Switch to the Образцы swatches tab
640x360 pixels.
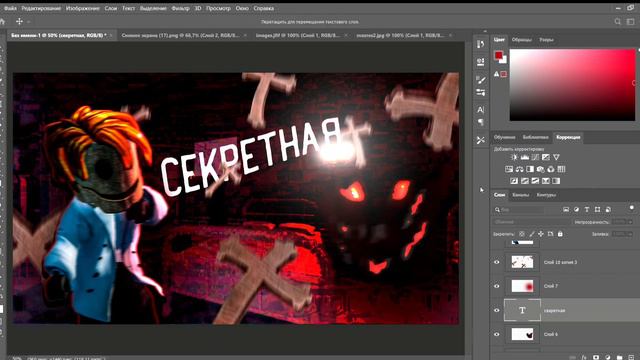(x=522, y=40)
